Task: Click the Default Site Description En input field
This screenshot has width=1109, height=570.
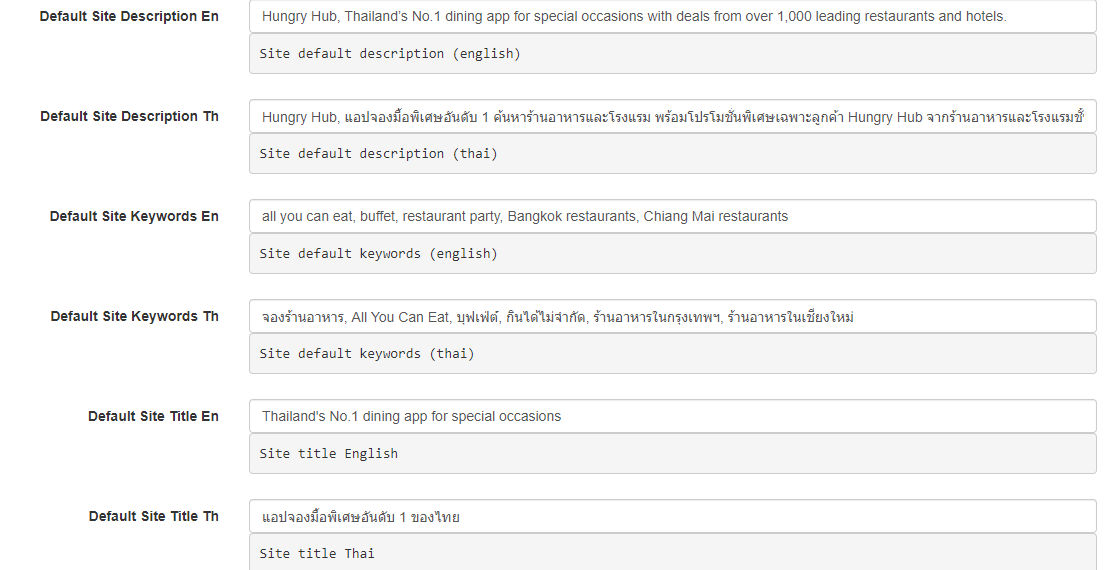Action: point(672,17)
